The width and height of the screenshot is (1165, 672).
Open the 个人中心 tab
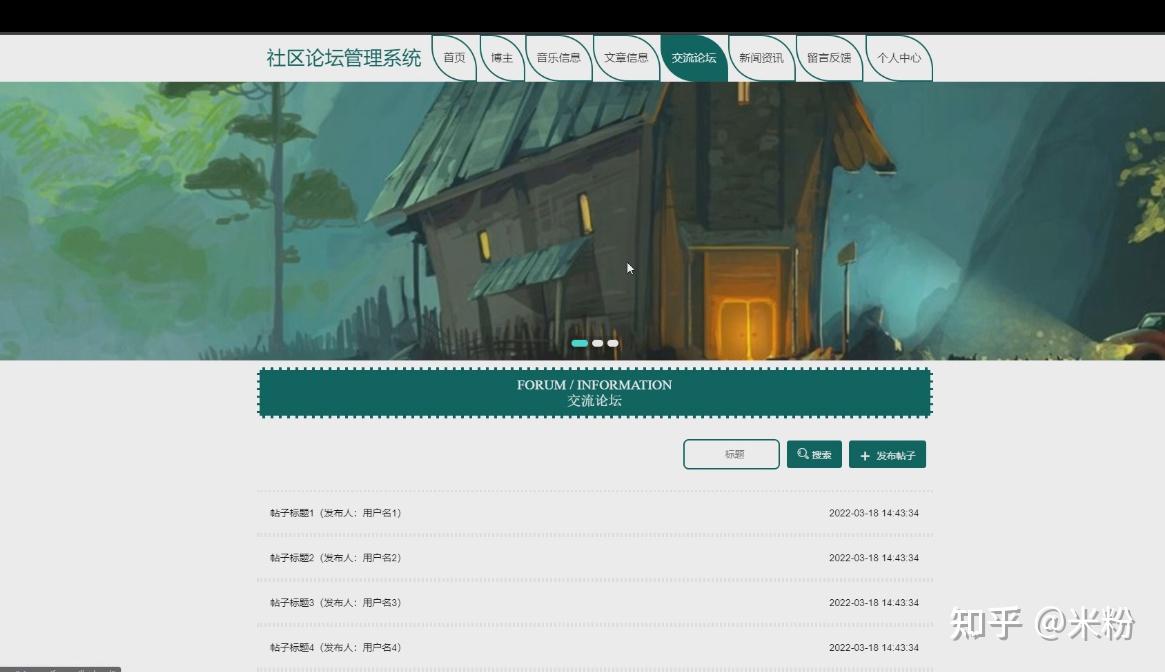(x=899, y=58)
